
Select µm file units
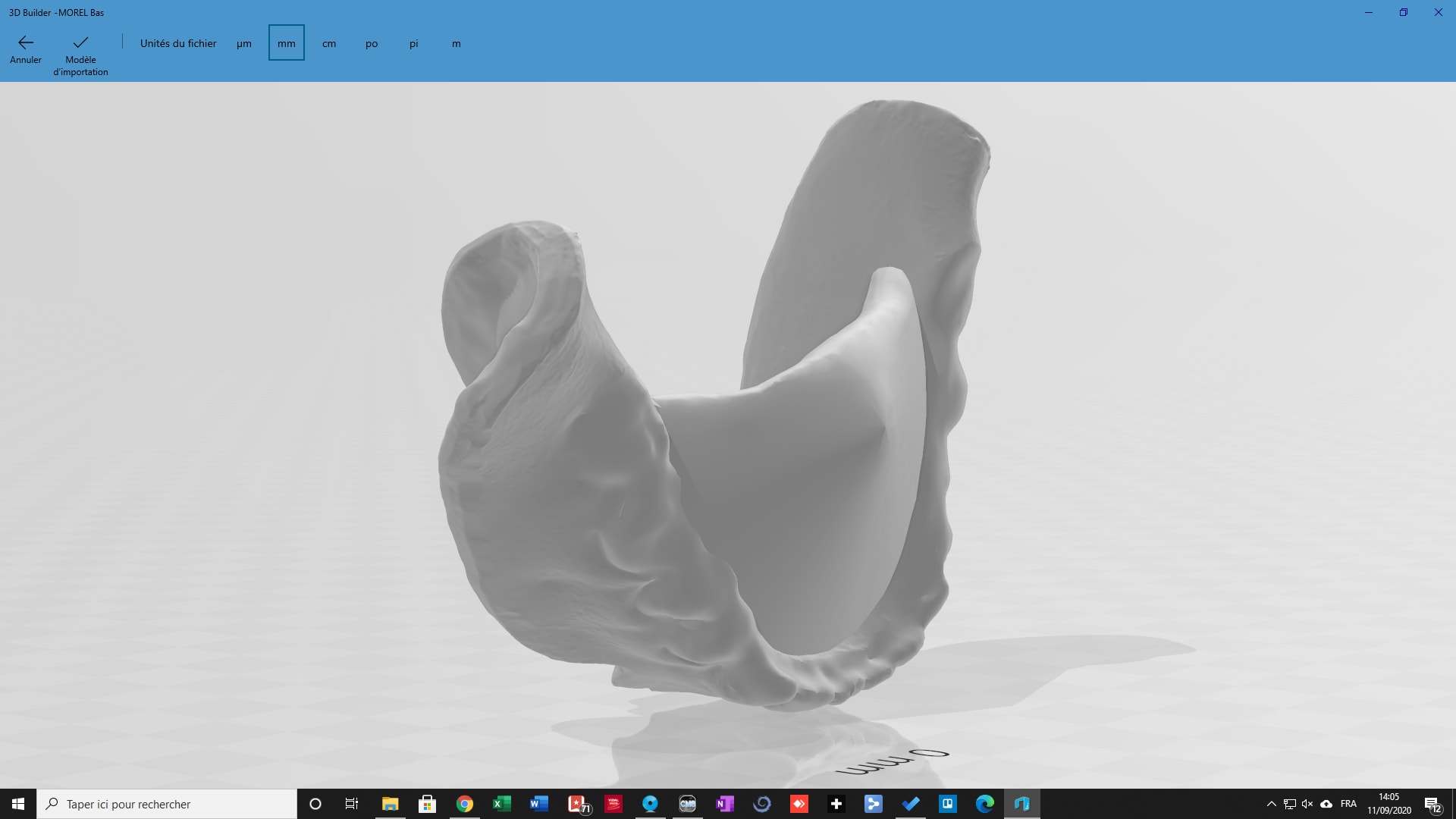243,43
